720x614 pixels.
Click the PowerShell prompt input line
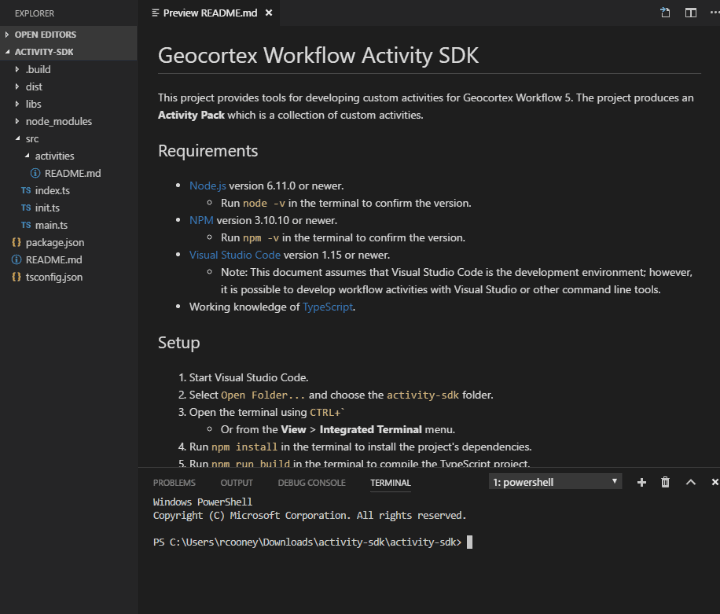click(312, 542)
